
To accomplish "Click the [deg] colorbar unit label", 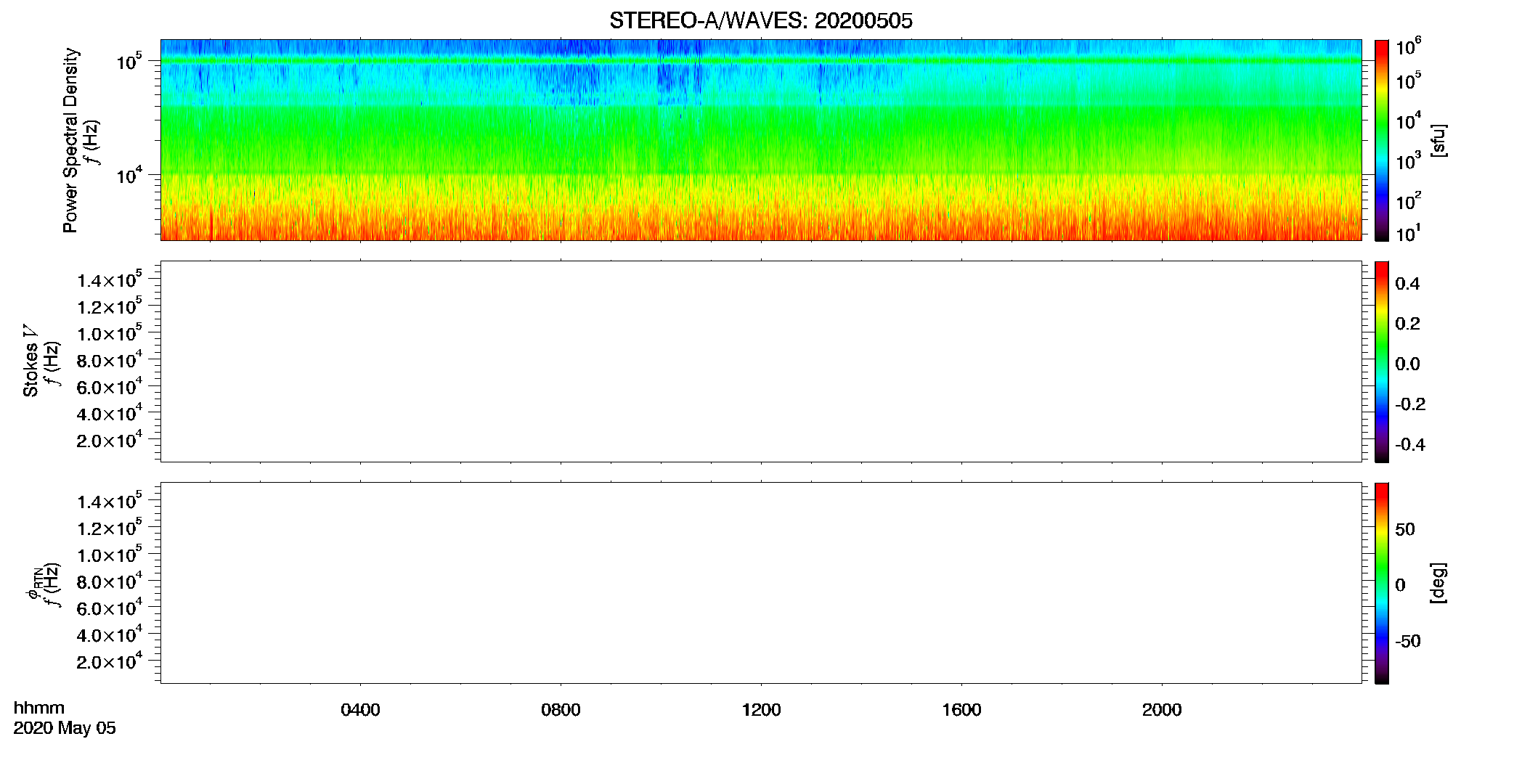I will pos(1438,583).
